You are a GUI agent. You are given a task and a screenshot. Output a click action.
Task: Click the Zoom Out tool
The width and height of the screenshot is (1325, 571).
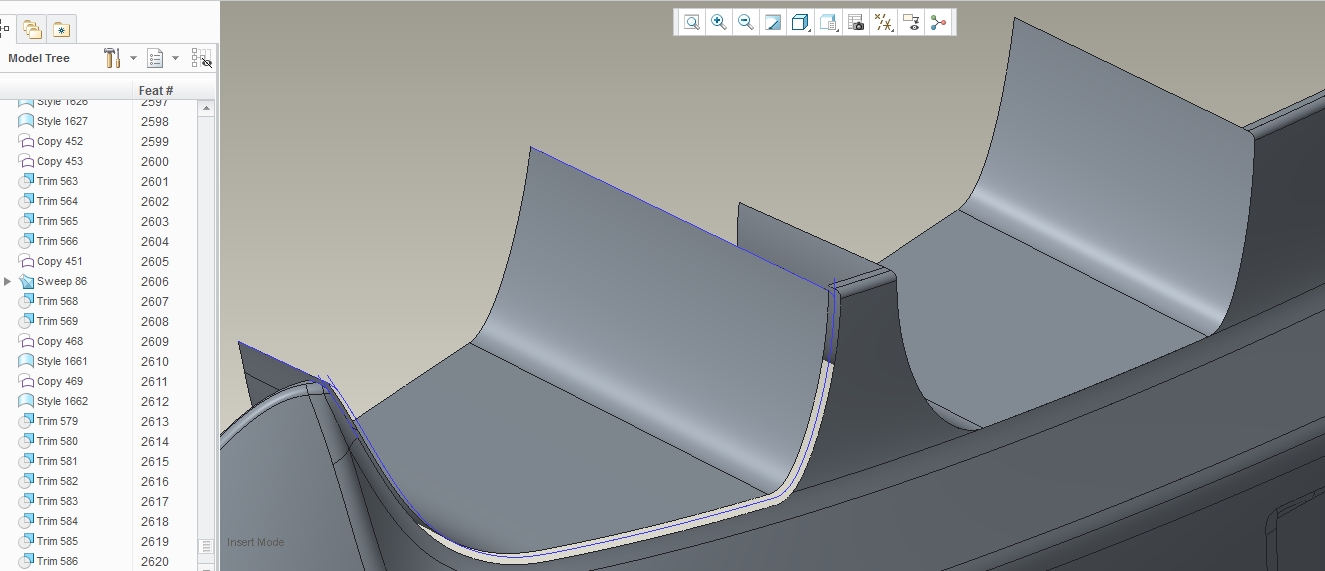tap(745, 22)
